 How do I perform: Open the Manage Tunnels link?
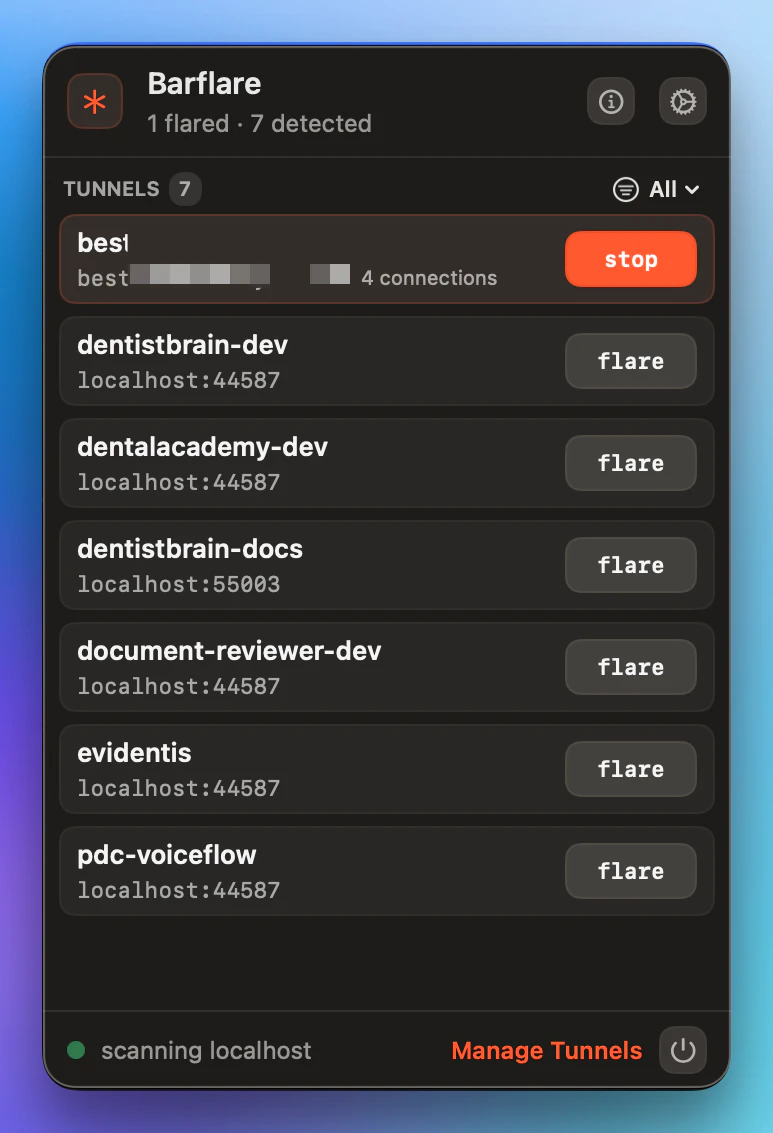pyautogui.click(x=547, y=1050)
